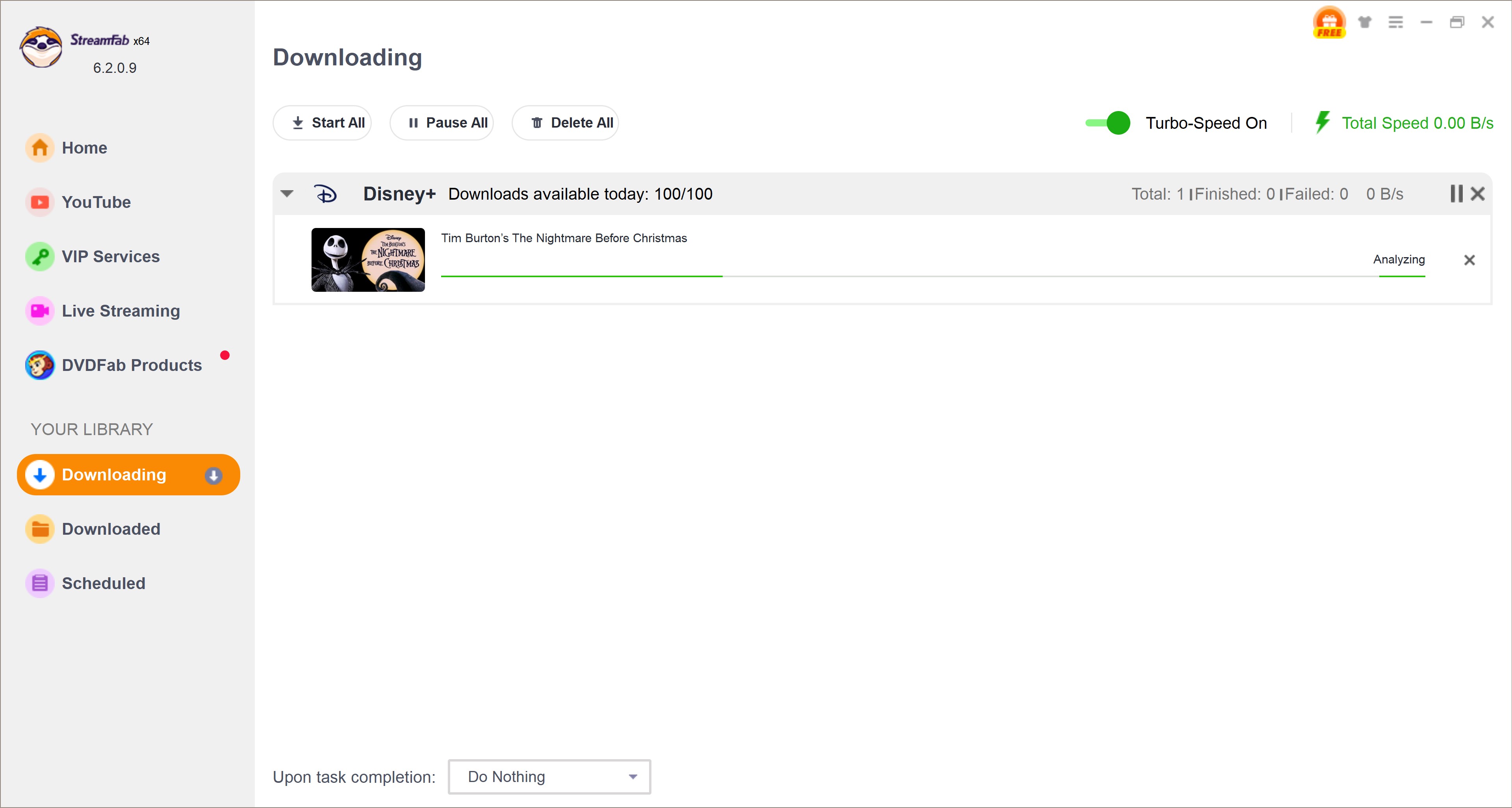Close the Nightmare Before Christmas download
The width and height of the screenshot is (1512, 808).
1469,260
